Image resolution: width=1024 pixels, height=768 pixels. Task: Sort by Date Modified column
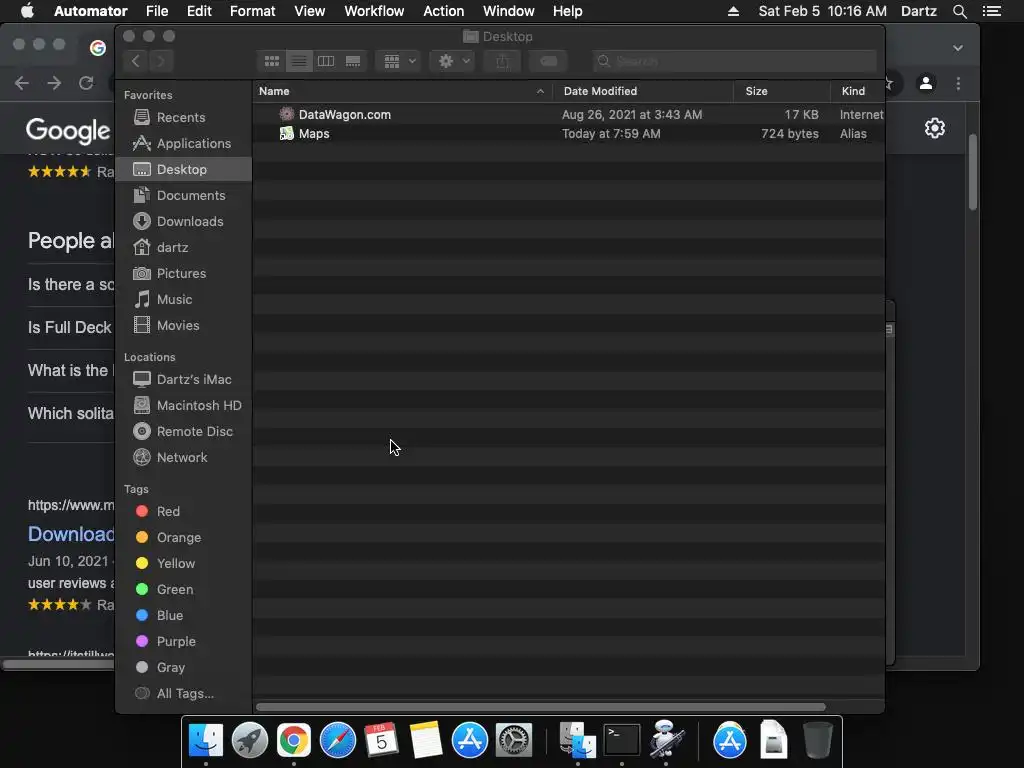point(643,91)
